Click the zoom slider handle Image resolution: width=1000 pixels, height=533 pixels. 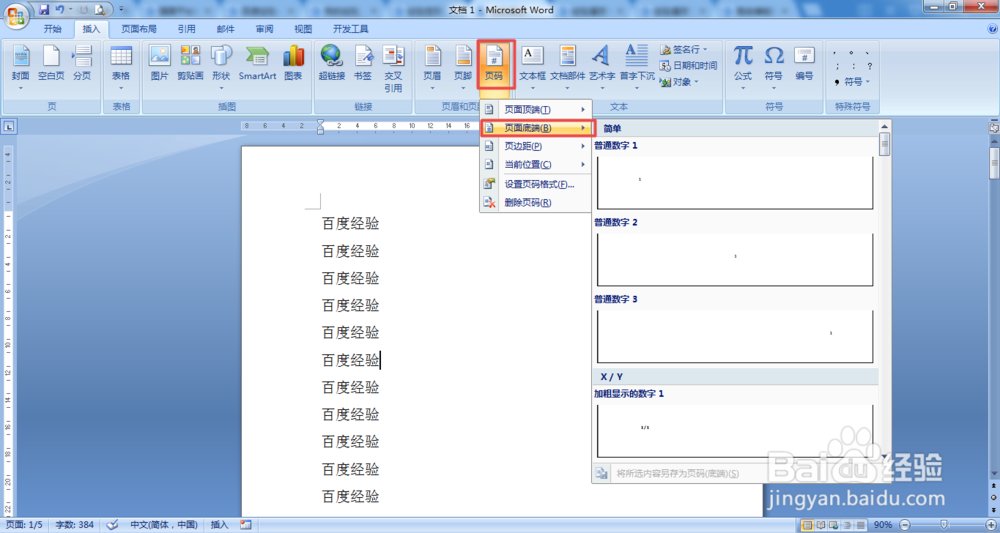point(944,525)
